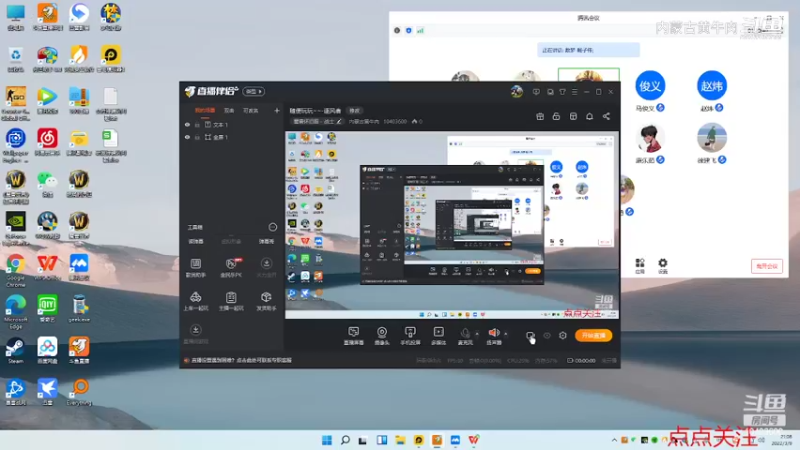Select 赵炜 participant avatar in meeting window

click(712, 86)
